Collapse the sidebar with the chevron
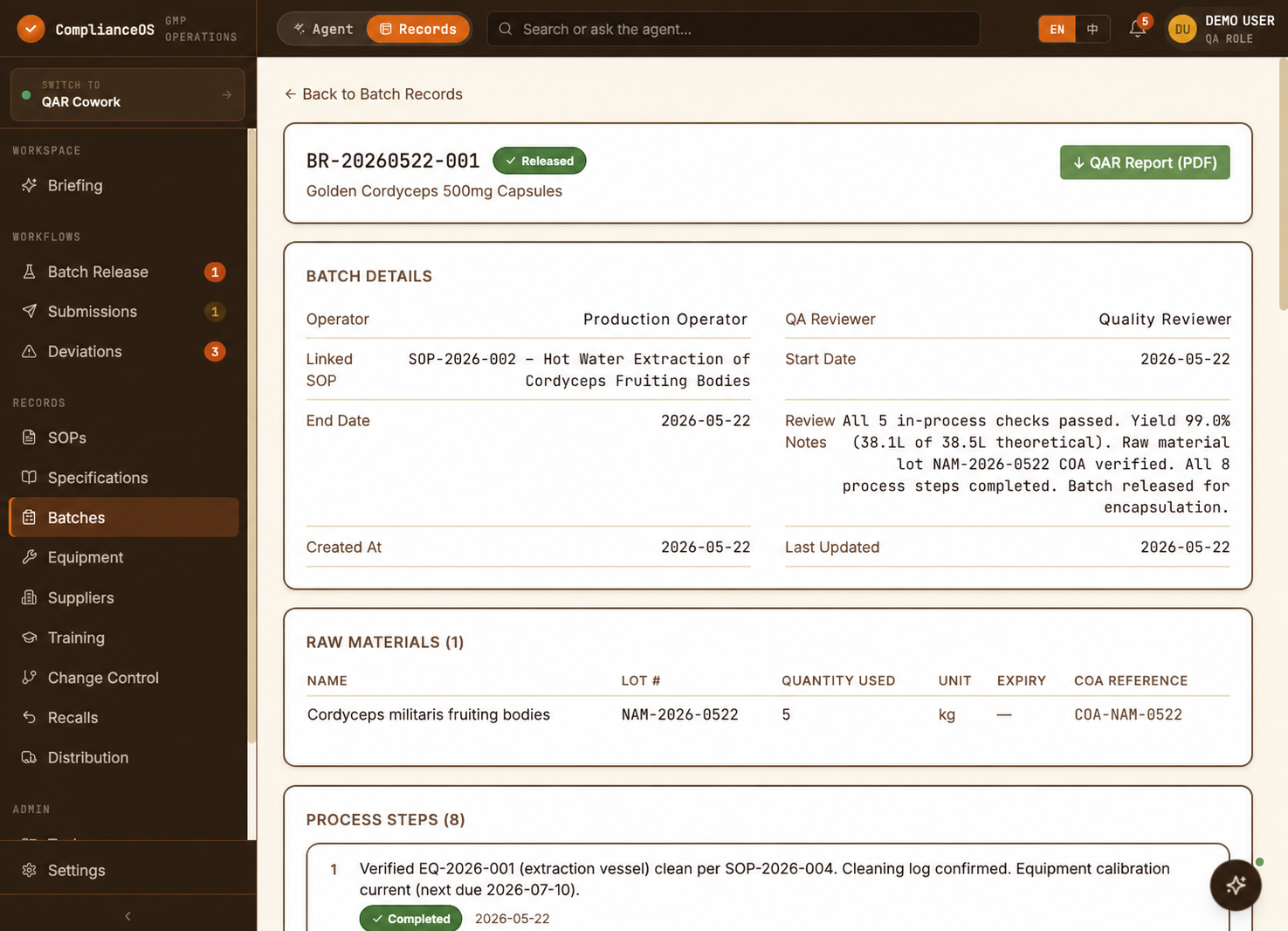This screenshot has width=1288, height=931. pos(128,916)
